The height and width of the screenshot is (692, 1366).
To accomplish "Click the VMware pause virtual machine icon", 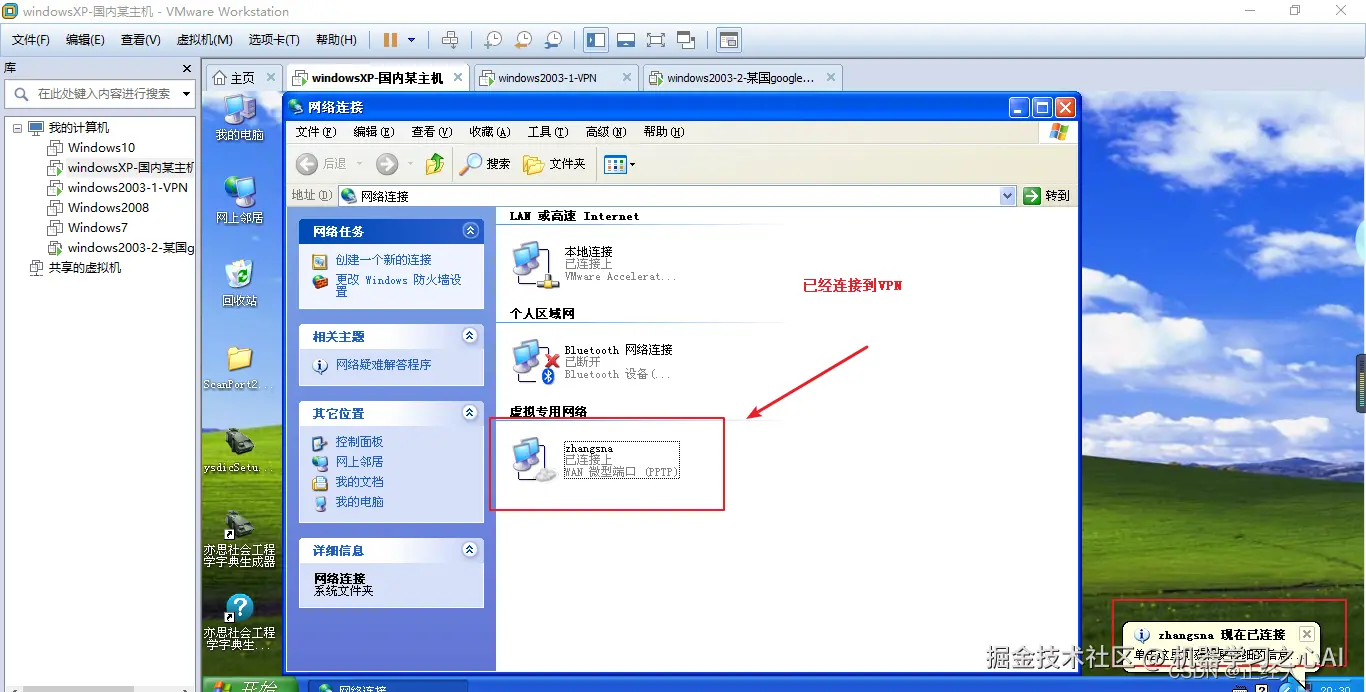I will pyautogui.click(x=390, y=40).
